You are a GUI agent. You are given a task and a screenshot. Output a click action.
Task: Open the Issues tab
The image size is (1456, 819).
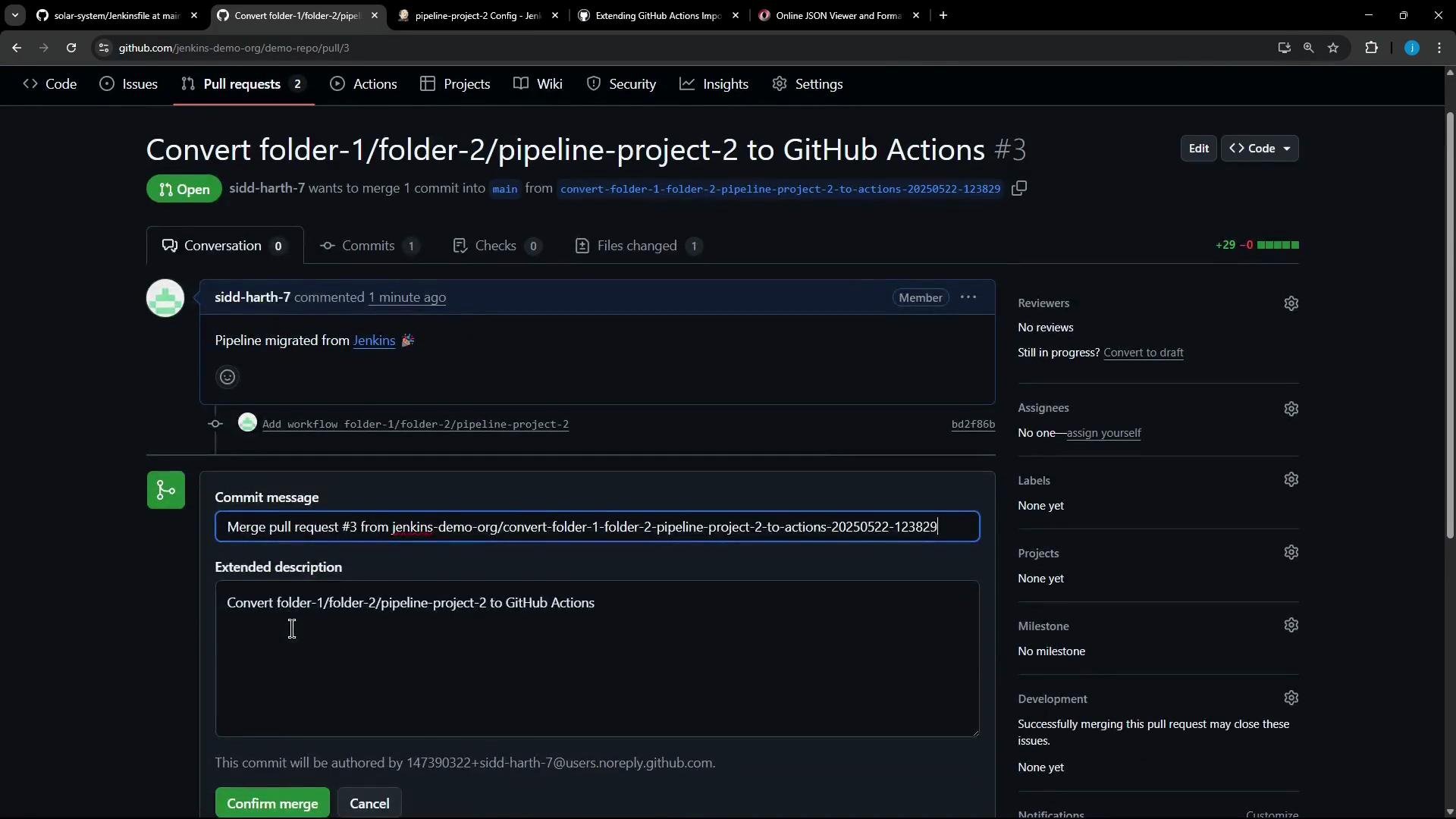point(129,84)
